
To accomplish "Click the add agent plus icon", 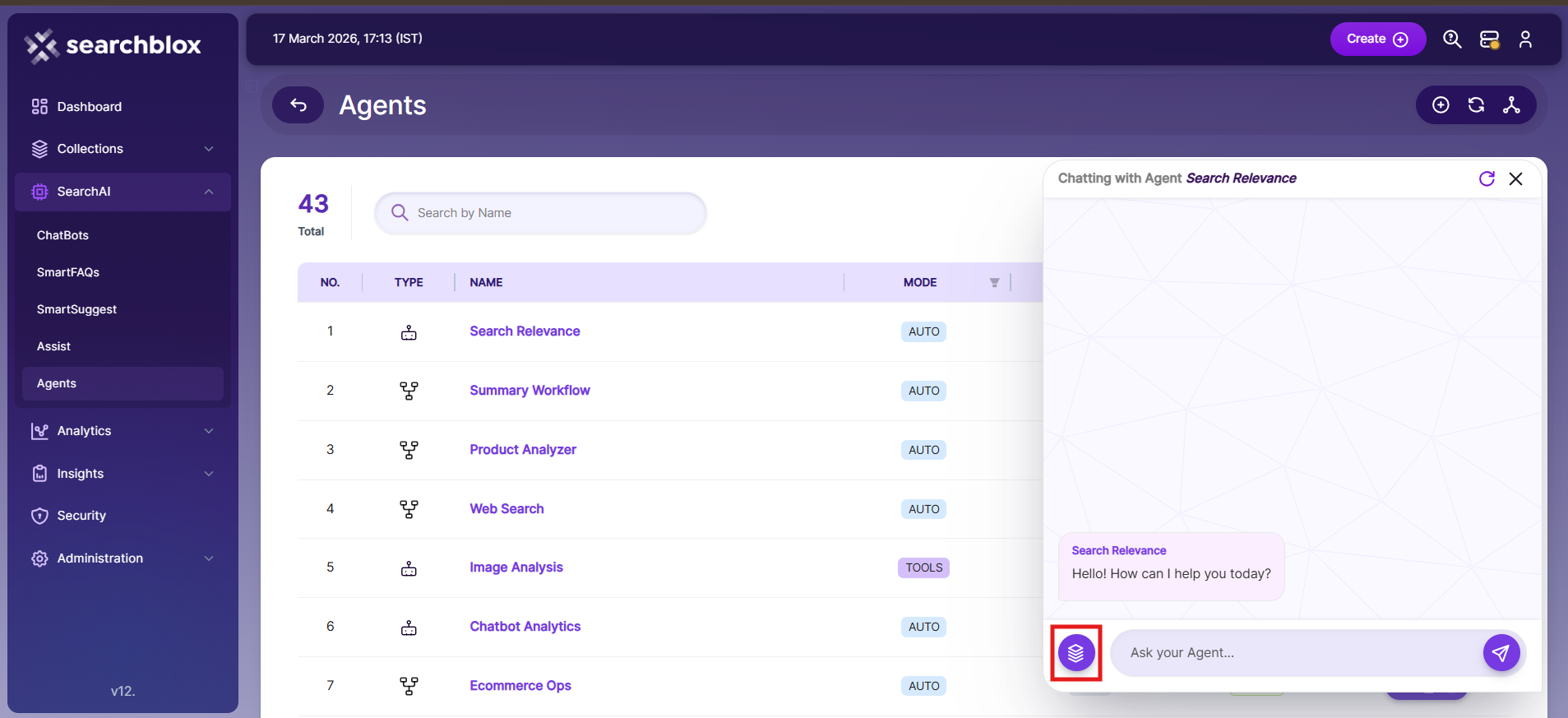I will click(x=1441, y=105).
